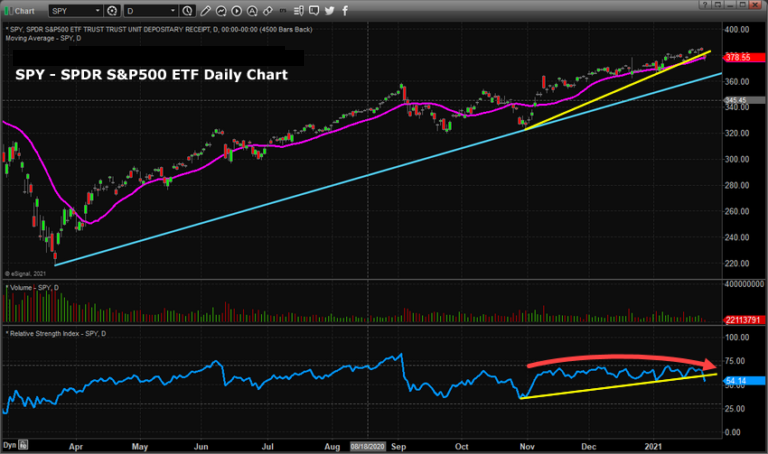Screen dimensions: 768x454
Task: Click the Apr label on time axis
Action: [x=76, y=447]
